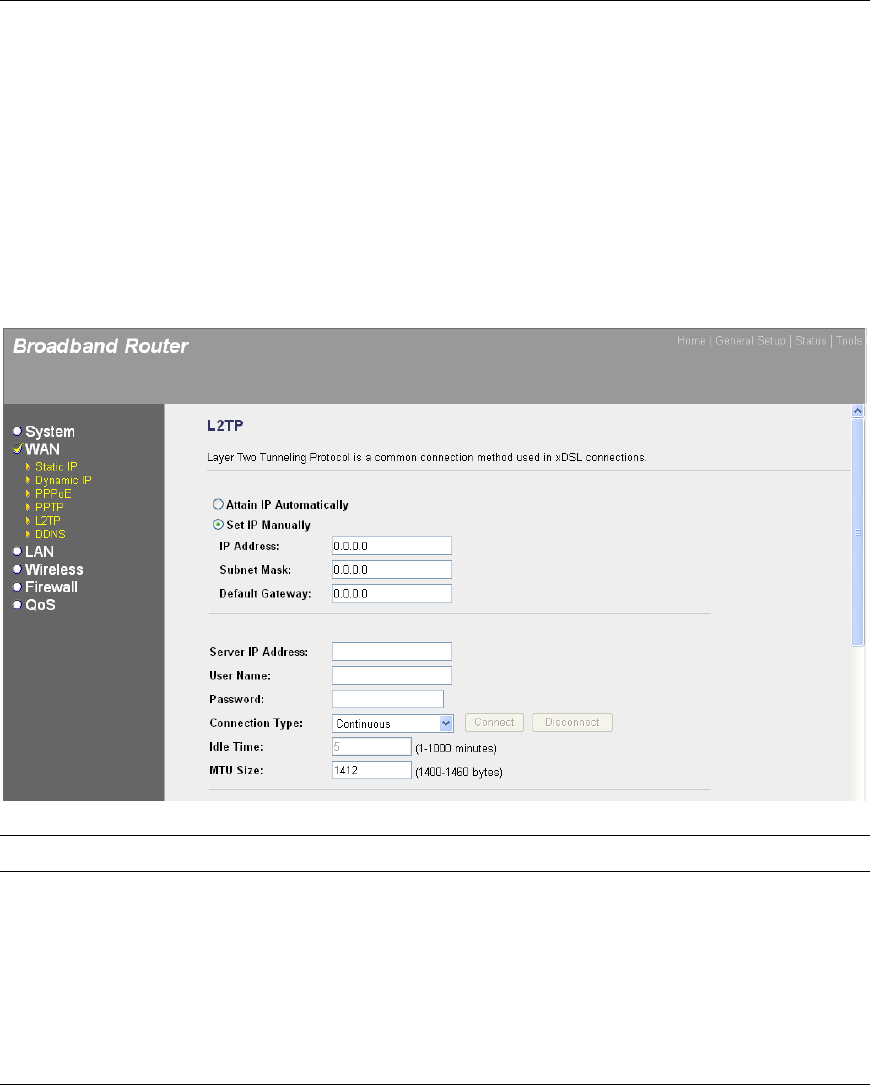Image resolution: width=870 pixels, height=1085 pixels.
Task: Open the Firewall menu section
Action: (x=51, y=587)
